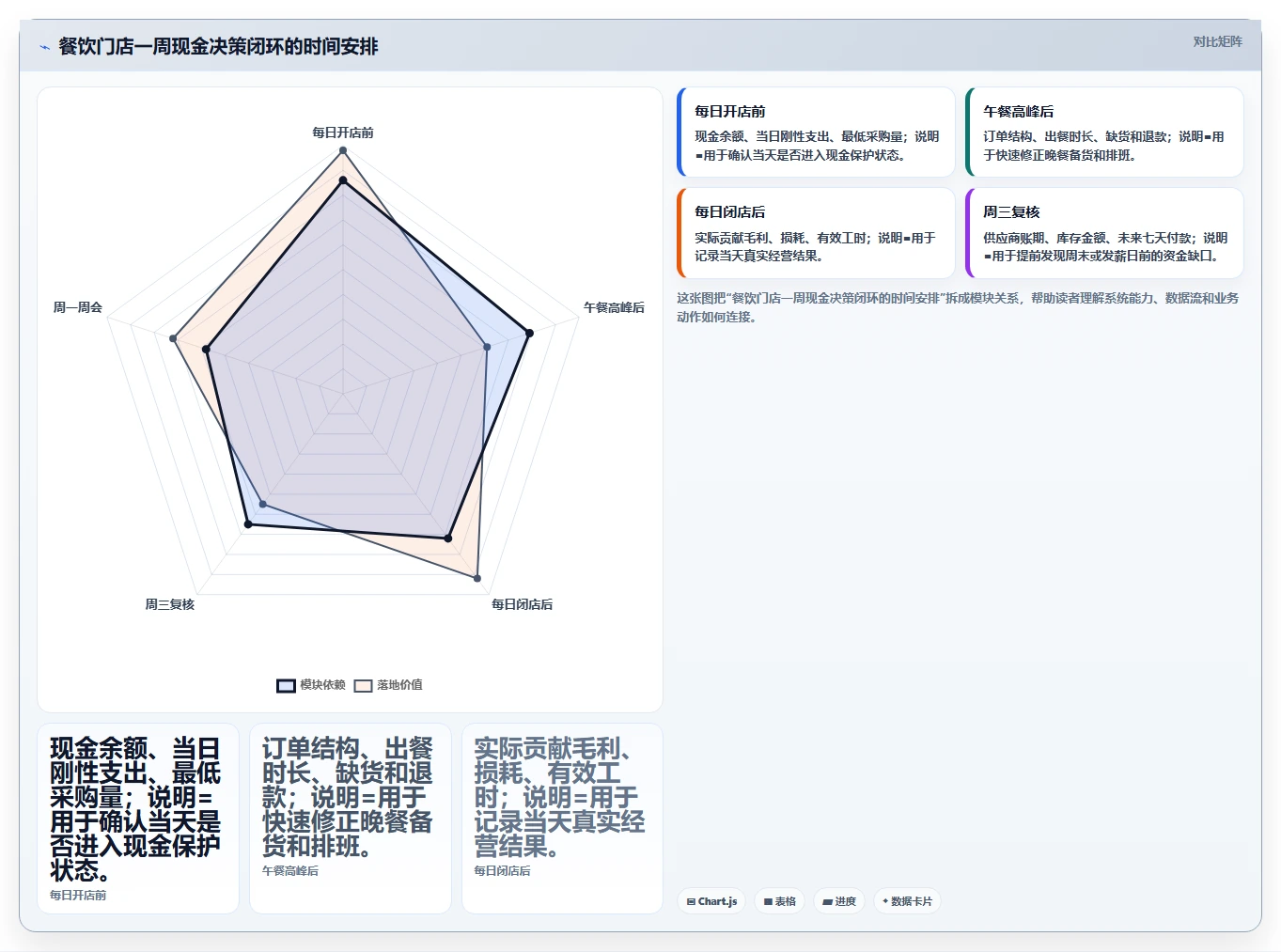Click the 每日开店前 card description starting 现金余额

(x=817, y=146)
